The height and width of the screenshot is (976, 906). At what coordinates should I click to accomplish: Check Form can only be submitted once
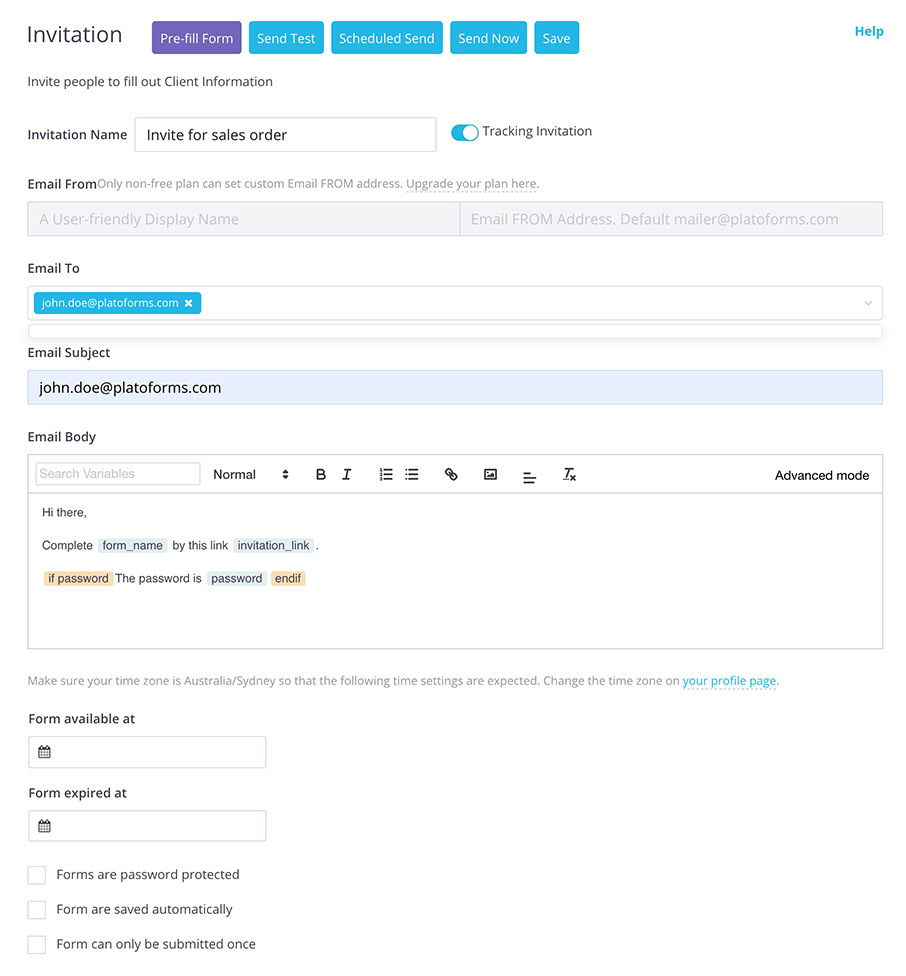[x=37, y=944]
